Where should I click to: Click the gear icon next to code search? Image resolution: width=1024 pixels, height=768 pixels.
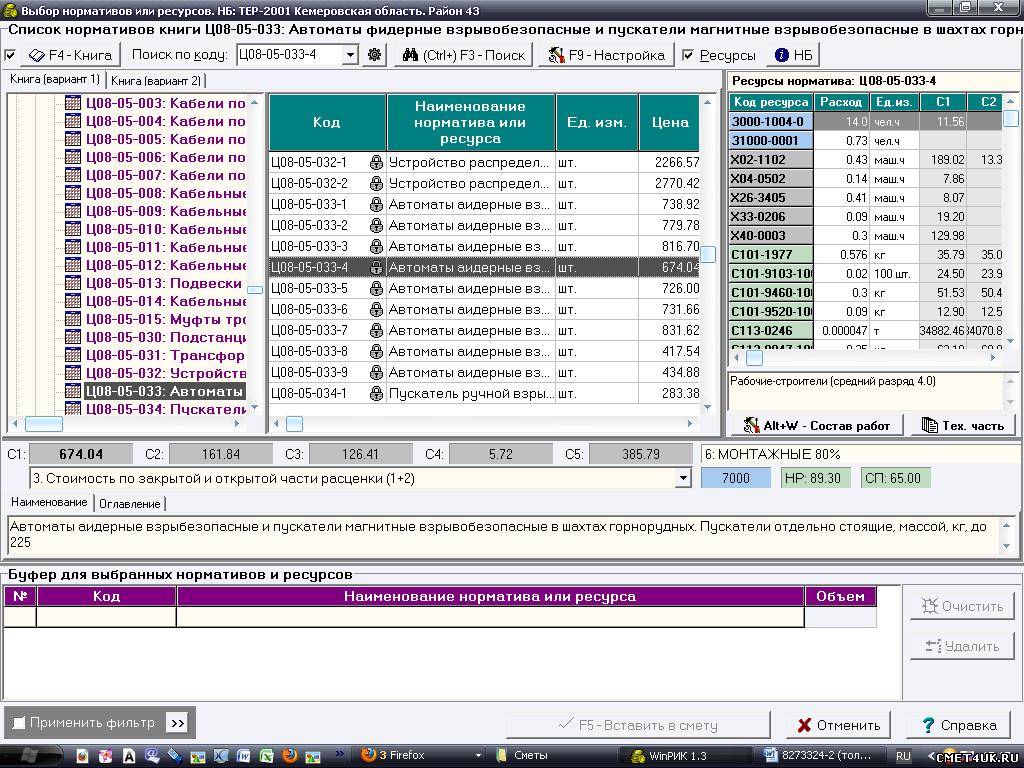pyautogui.click(x=374, y=55)
